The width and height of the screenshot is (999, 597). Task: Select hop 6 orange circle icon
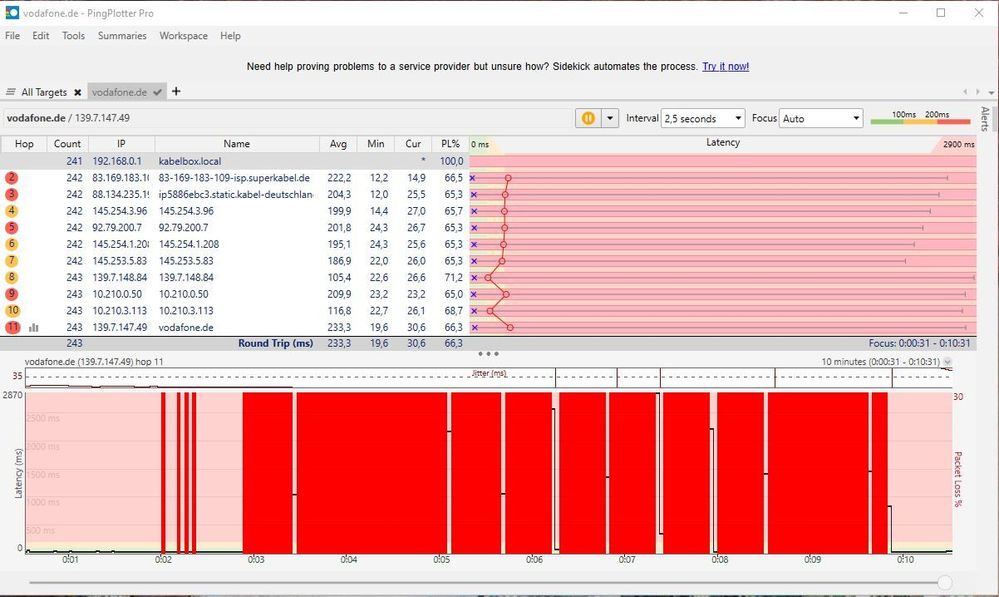point(11,244)
